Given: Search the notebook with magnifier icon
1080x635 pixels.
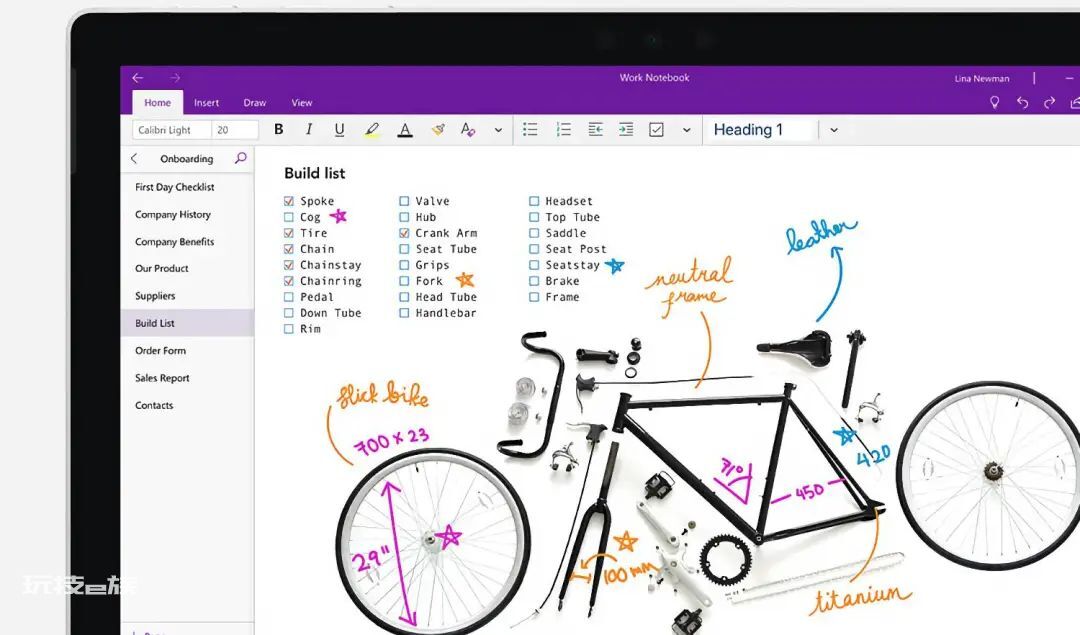Looking at the screenshot, I should point(240,158).
